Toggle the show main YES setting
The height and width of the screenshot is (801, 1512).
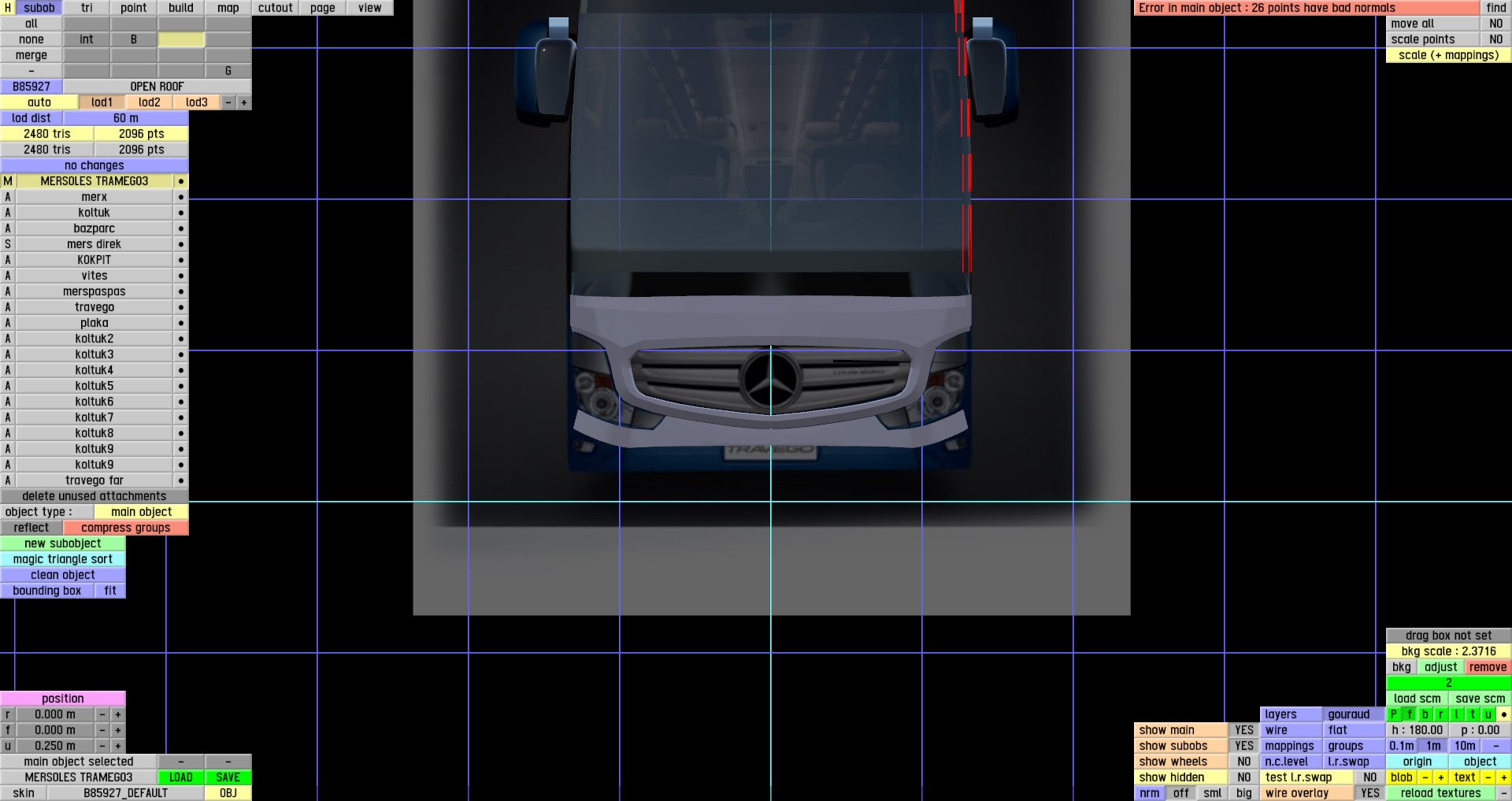click(1244, 730)
